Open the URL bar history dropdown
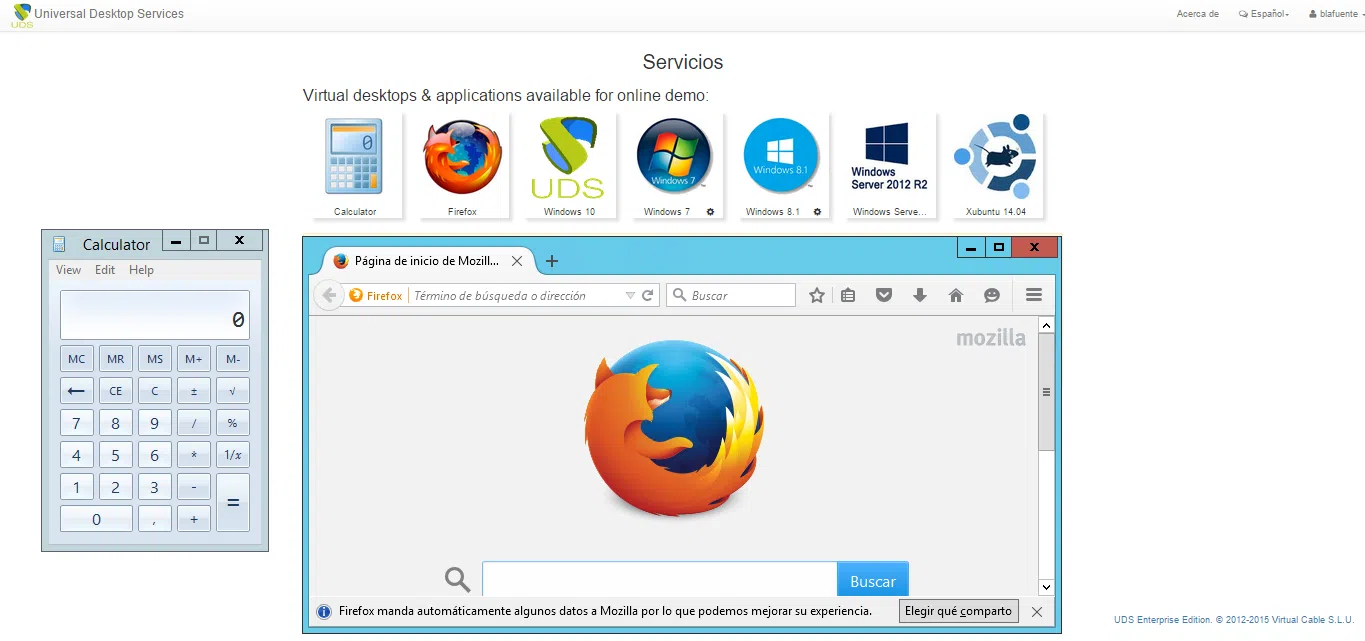 tap(630, 296)
